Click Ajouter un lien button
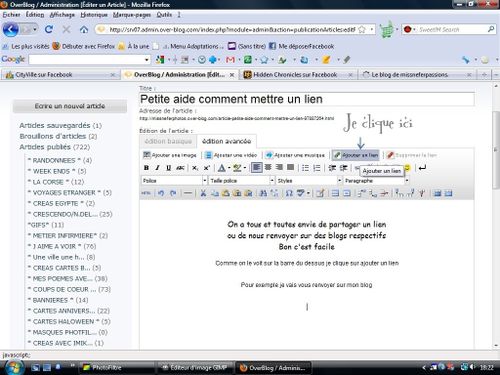 (x=356, y=155)
